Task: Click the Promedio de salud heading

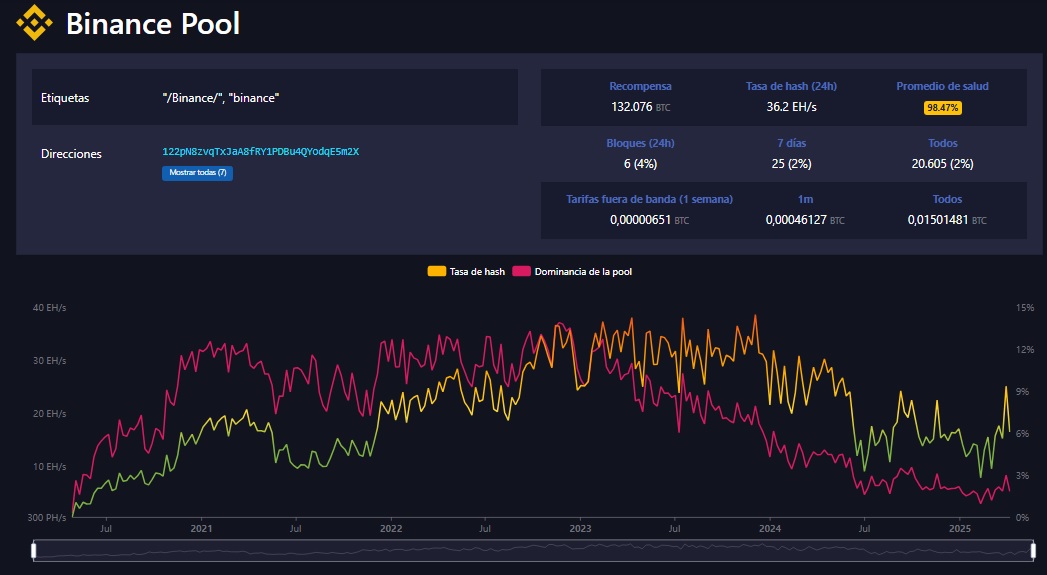Action: pos(942,86)
